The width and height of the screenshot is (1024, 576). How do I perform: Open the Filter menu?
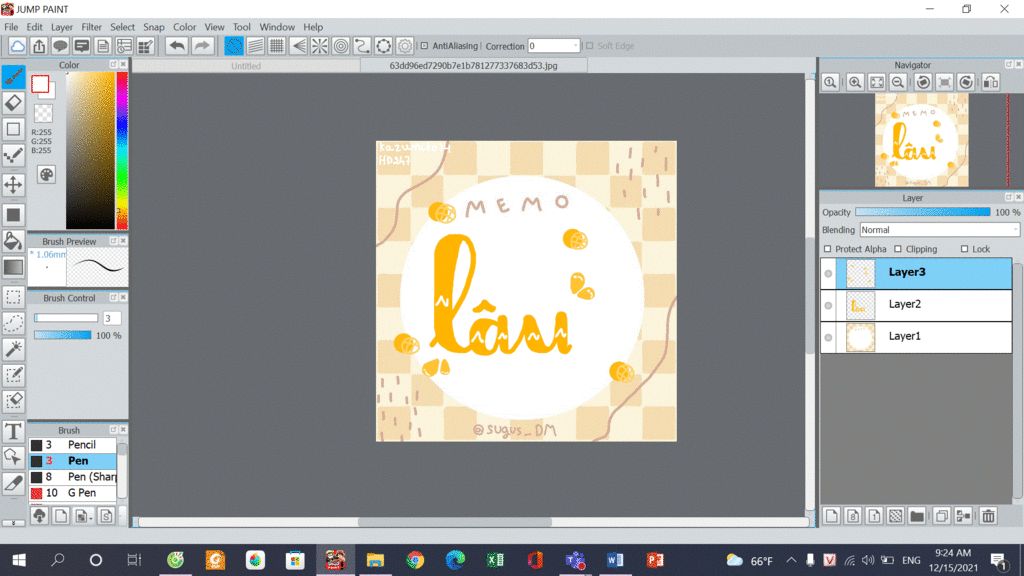tap(91, 27)
